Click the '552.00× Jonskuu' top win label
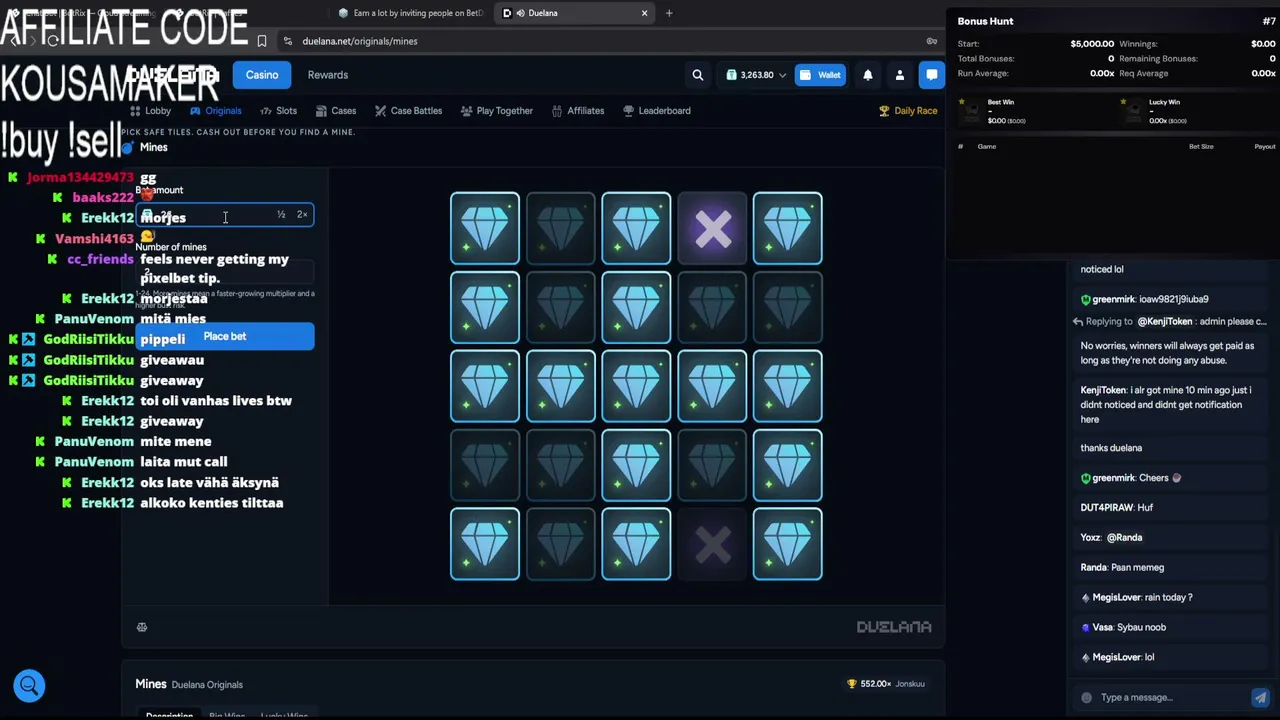 pyautogui.click(x=886, y=684)
